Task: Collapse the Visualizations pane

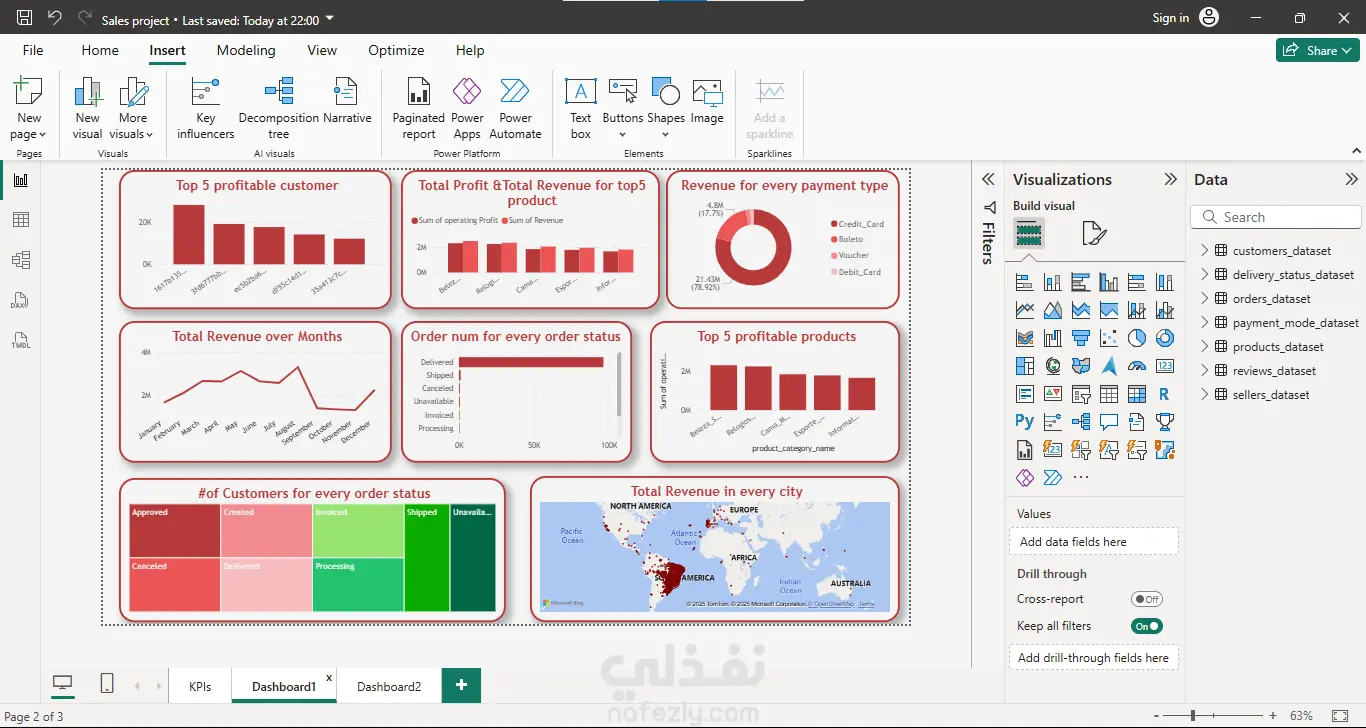Action: point(1170,180)
